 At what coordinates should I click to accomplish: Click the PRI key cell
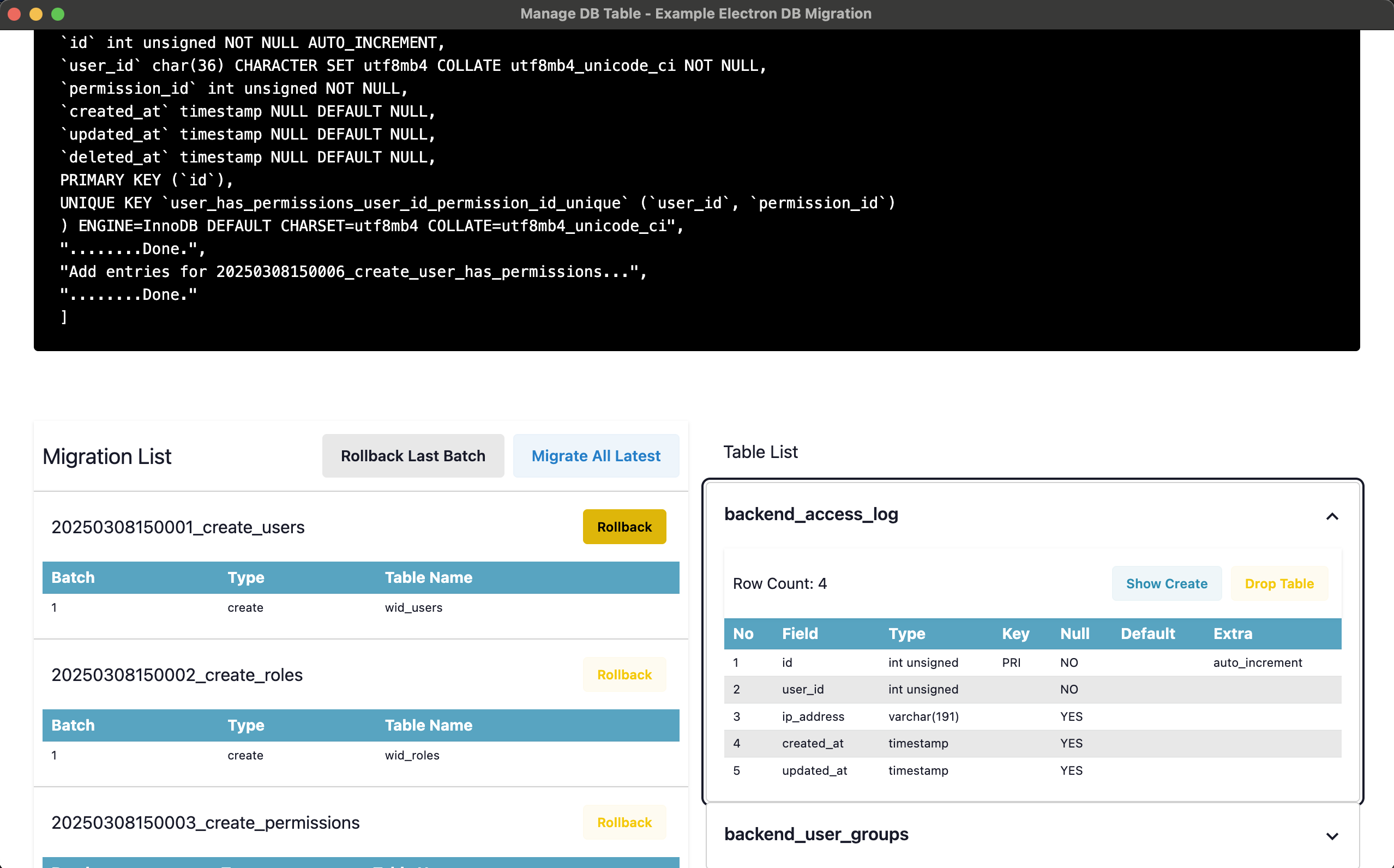pyautogui.click(x=1011, y=662)
